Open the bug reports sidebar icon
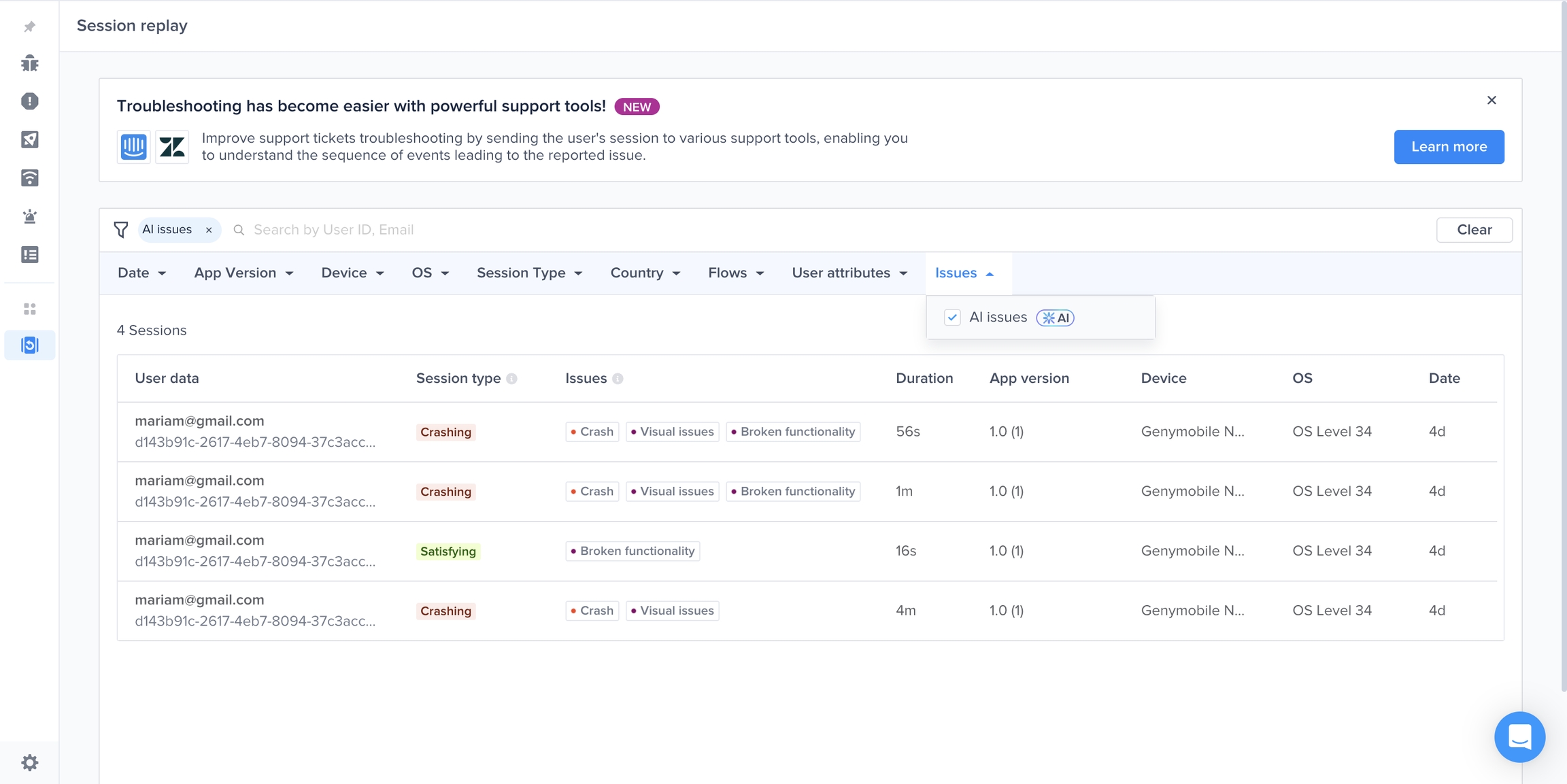Screen dimensions: 1567x784 point(29,63)
